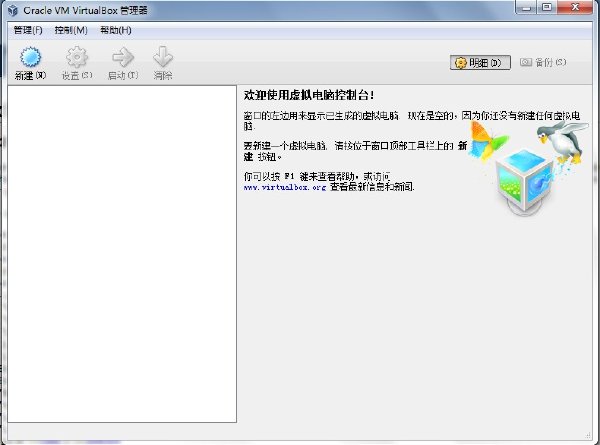The image size is (600, 445).
Task: Click the 新建 (New) toolbar icon
Action: pos(30,57)
